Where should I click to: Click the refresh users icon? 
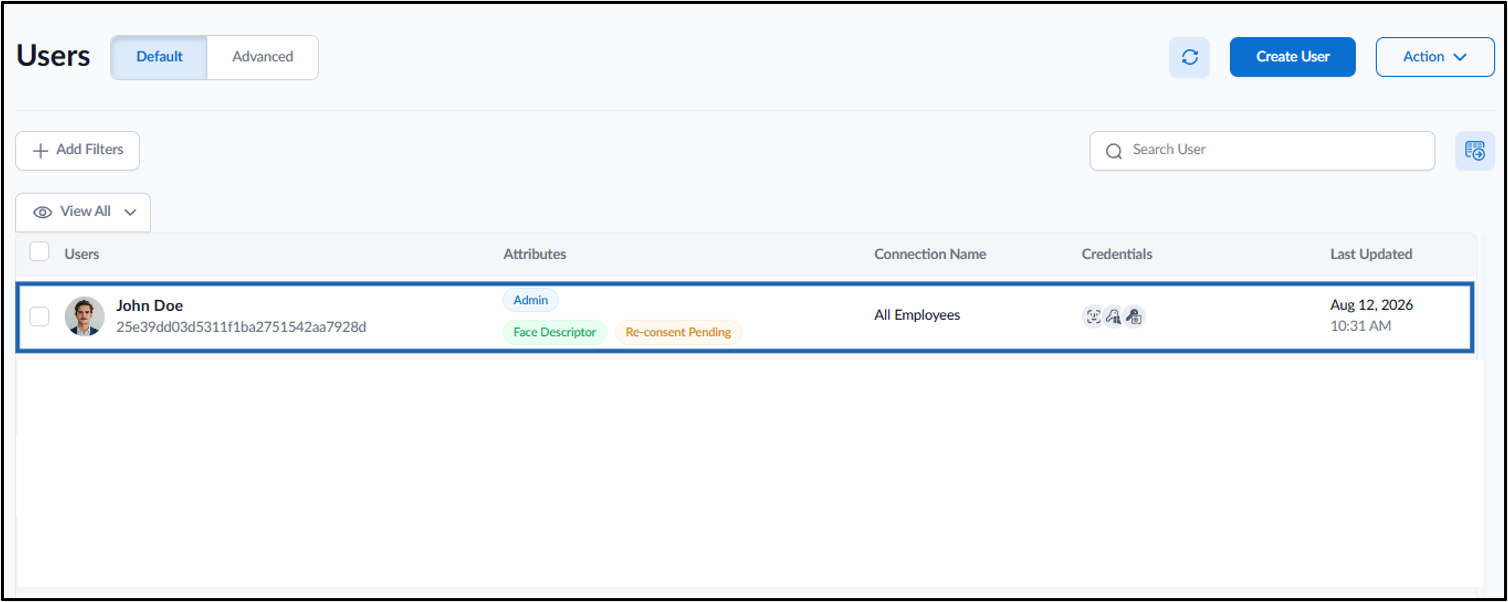1189,57
